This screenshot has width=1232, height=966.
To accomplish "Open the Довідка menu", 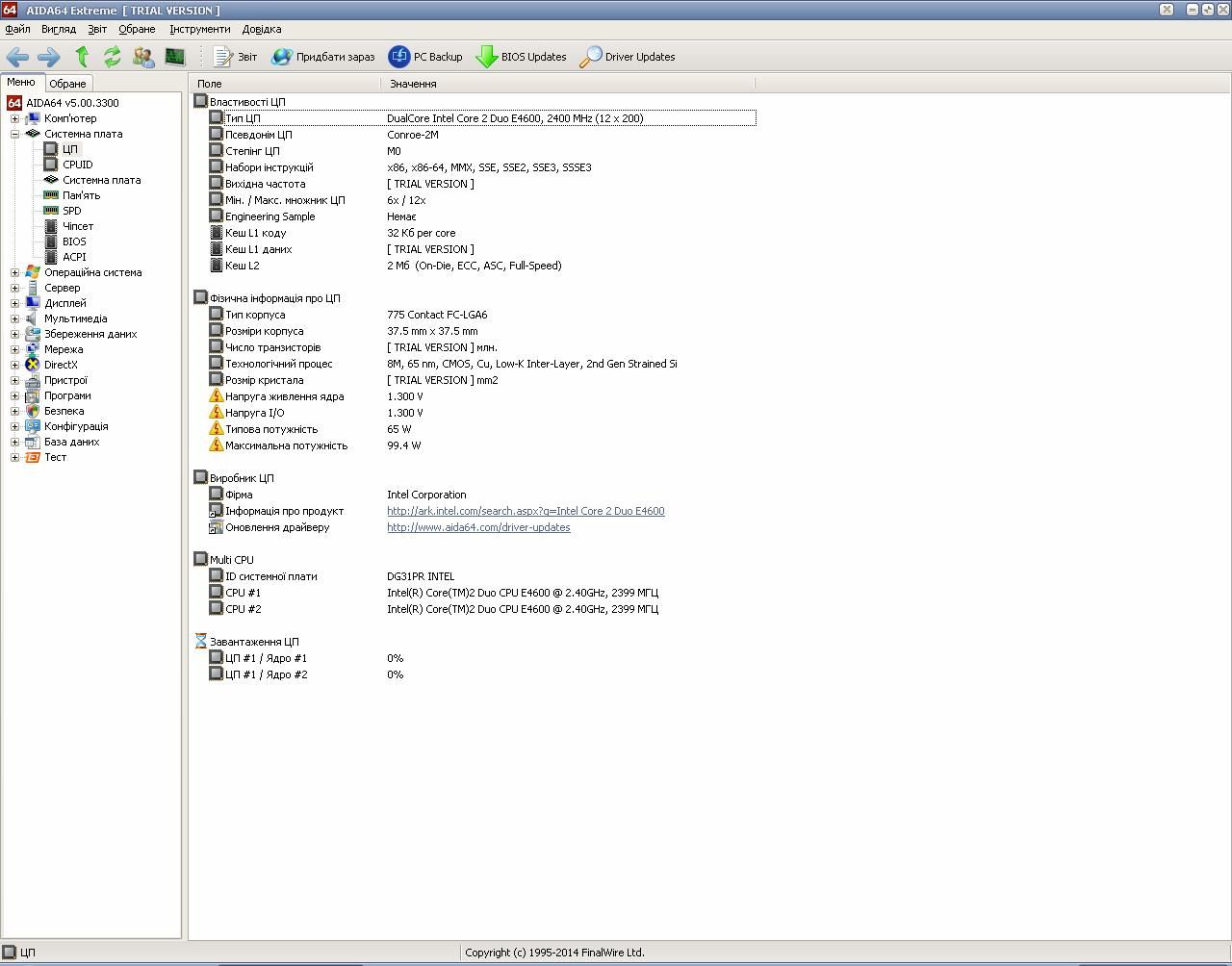I will coord(262,29).
